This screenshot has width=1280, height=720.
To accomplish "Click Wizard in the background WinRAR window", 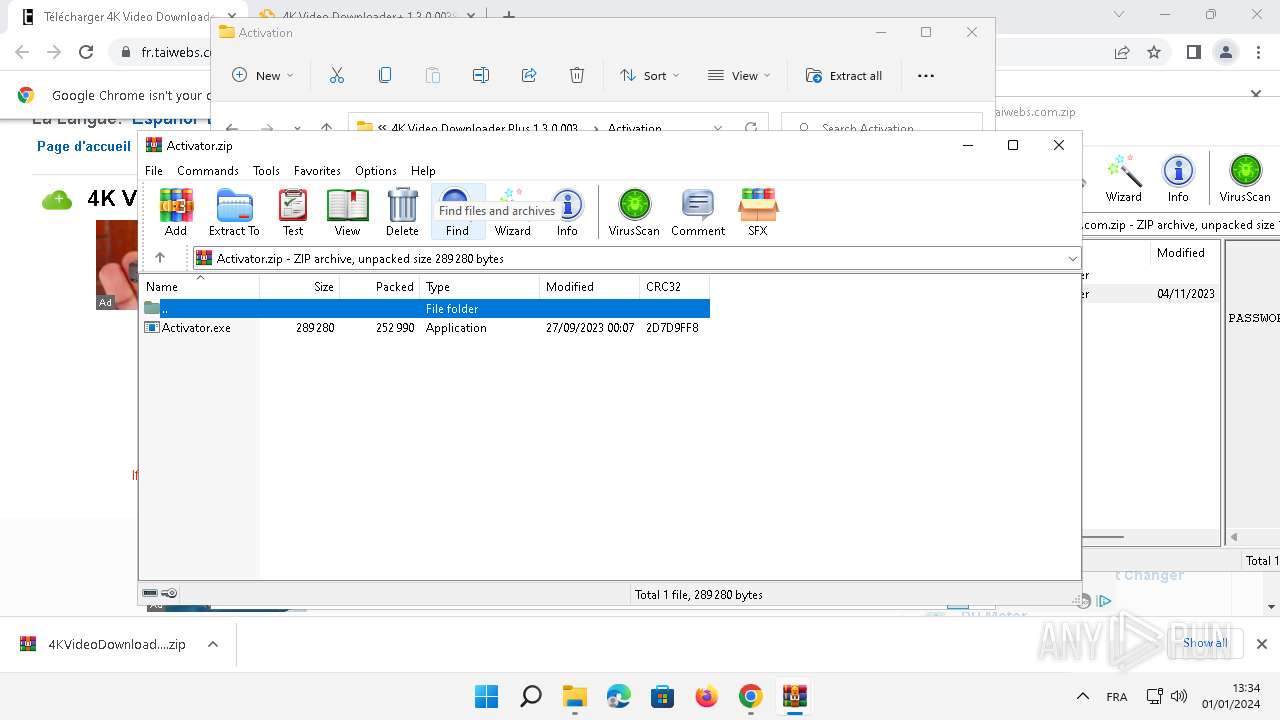I will [1124, 180].
